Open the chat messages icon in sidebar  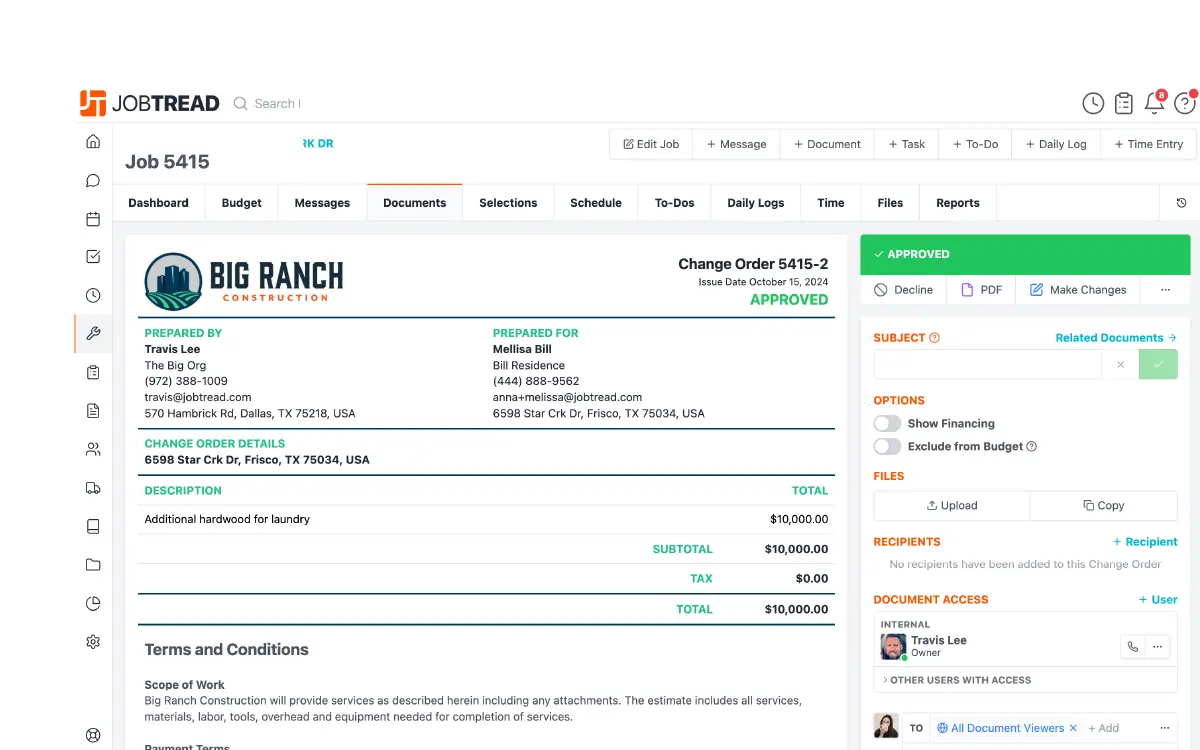(93, 180)
